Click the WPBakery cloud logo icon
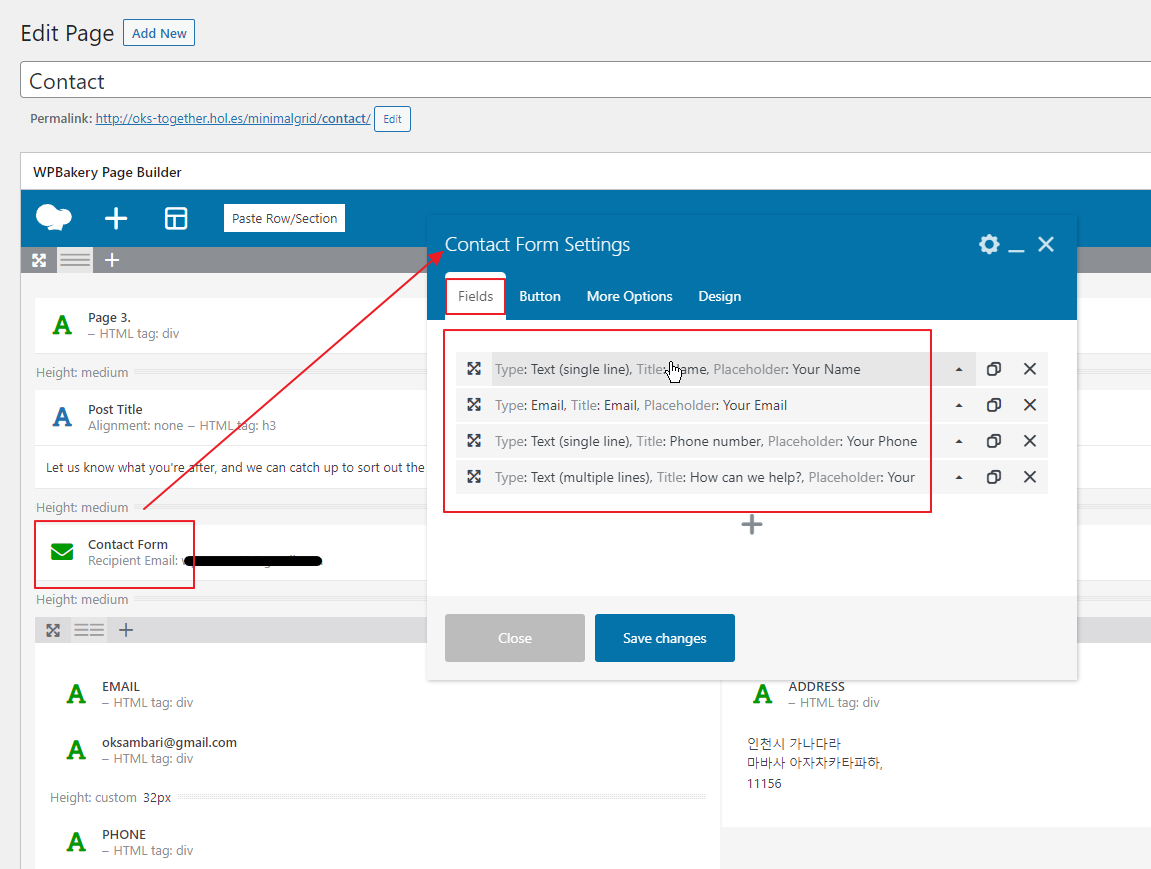 (54, 217)
